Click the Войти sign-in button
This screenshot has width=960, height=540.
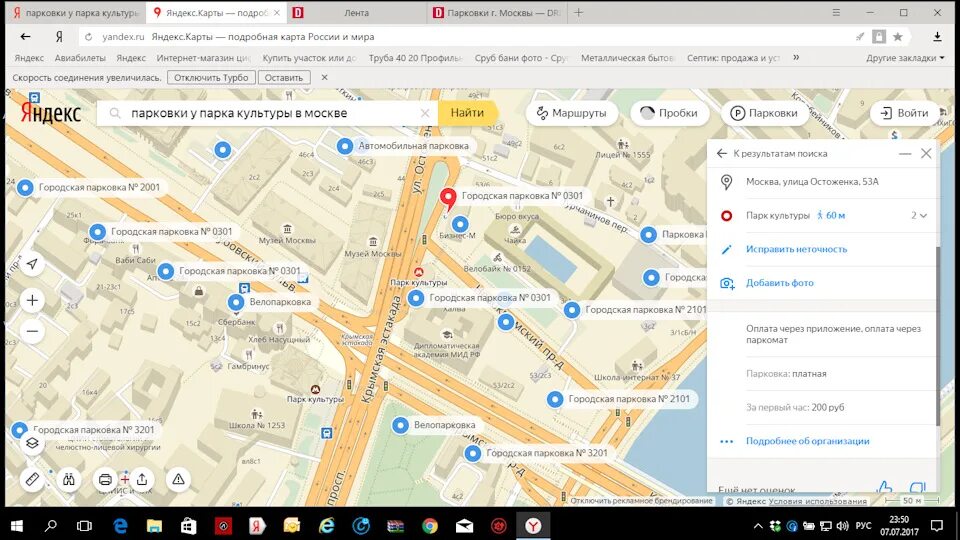905,113
